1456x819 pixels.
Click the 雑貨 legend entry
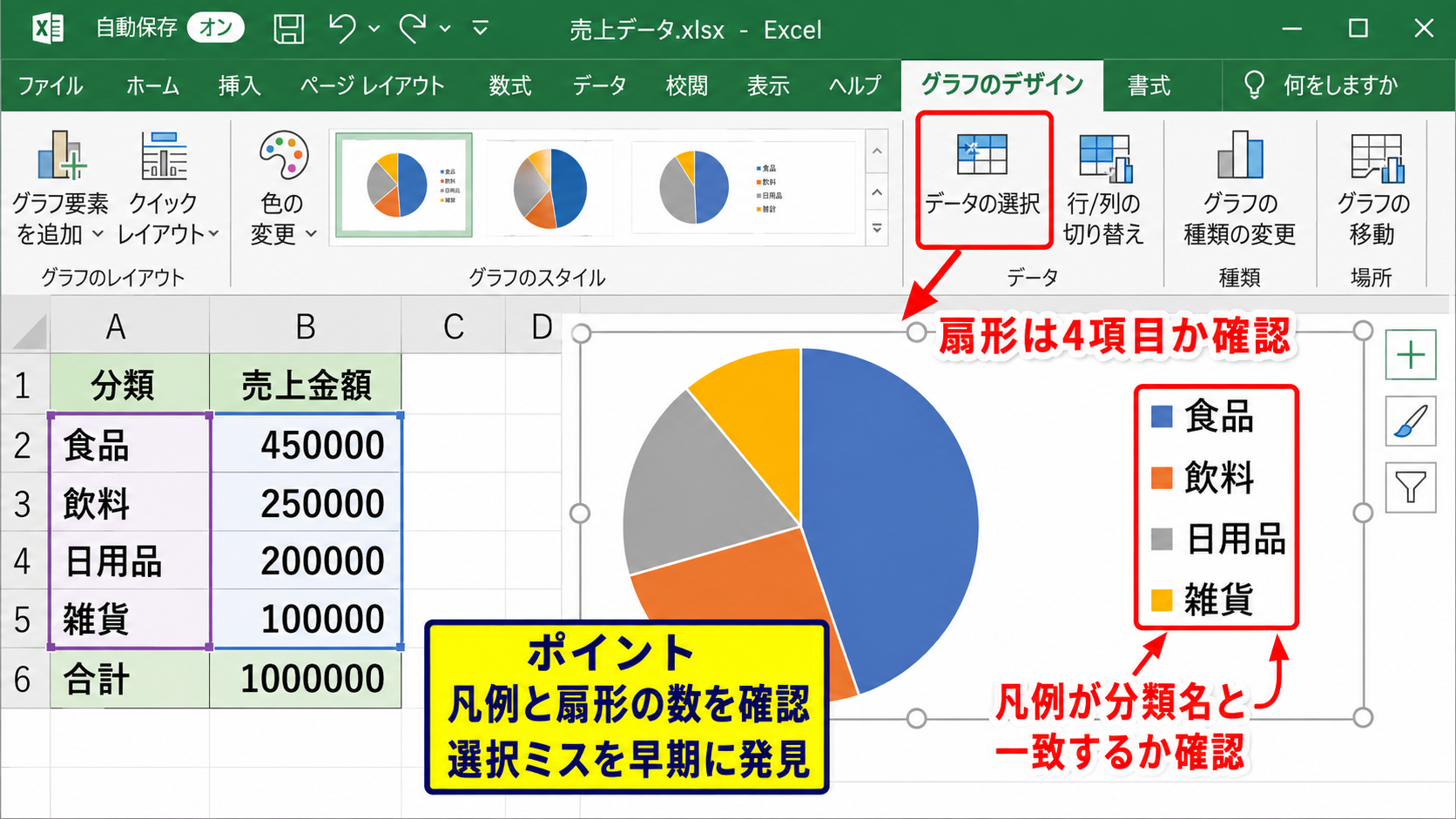coord(1203,600)
